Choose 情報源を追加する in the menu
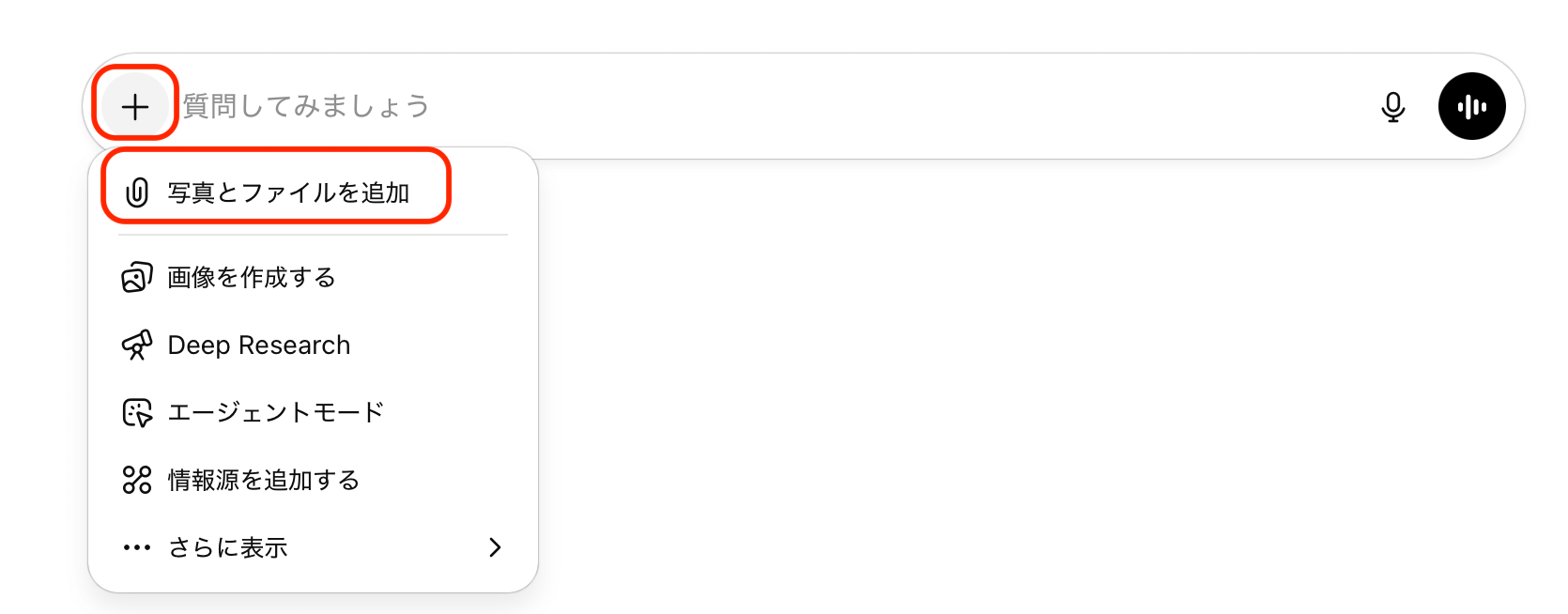Image resolution: width=1568 pixels, height=614 pixels. click(263, 480)
